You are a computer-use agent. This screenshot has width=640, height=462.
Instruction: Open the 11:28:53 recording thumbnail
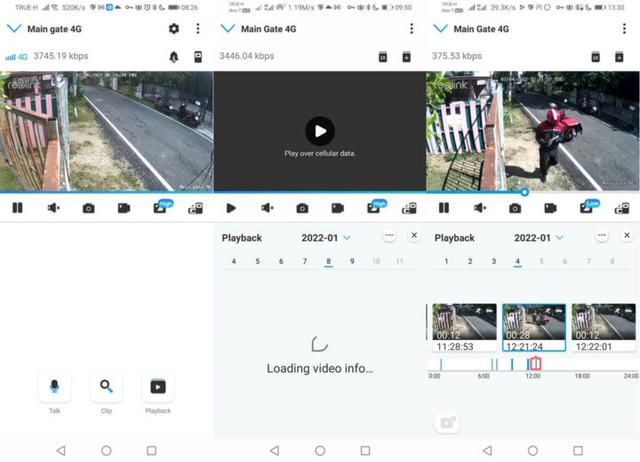tap(464, 328)
